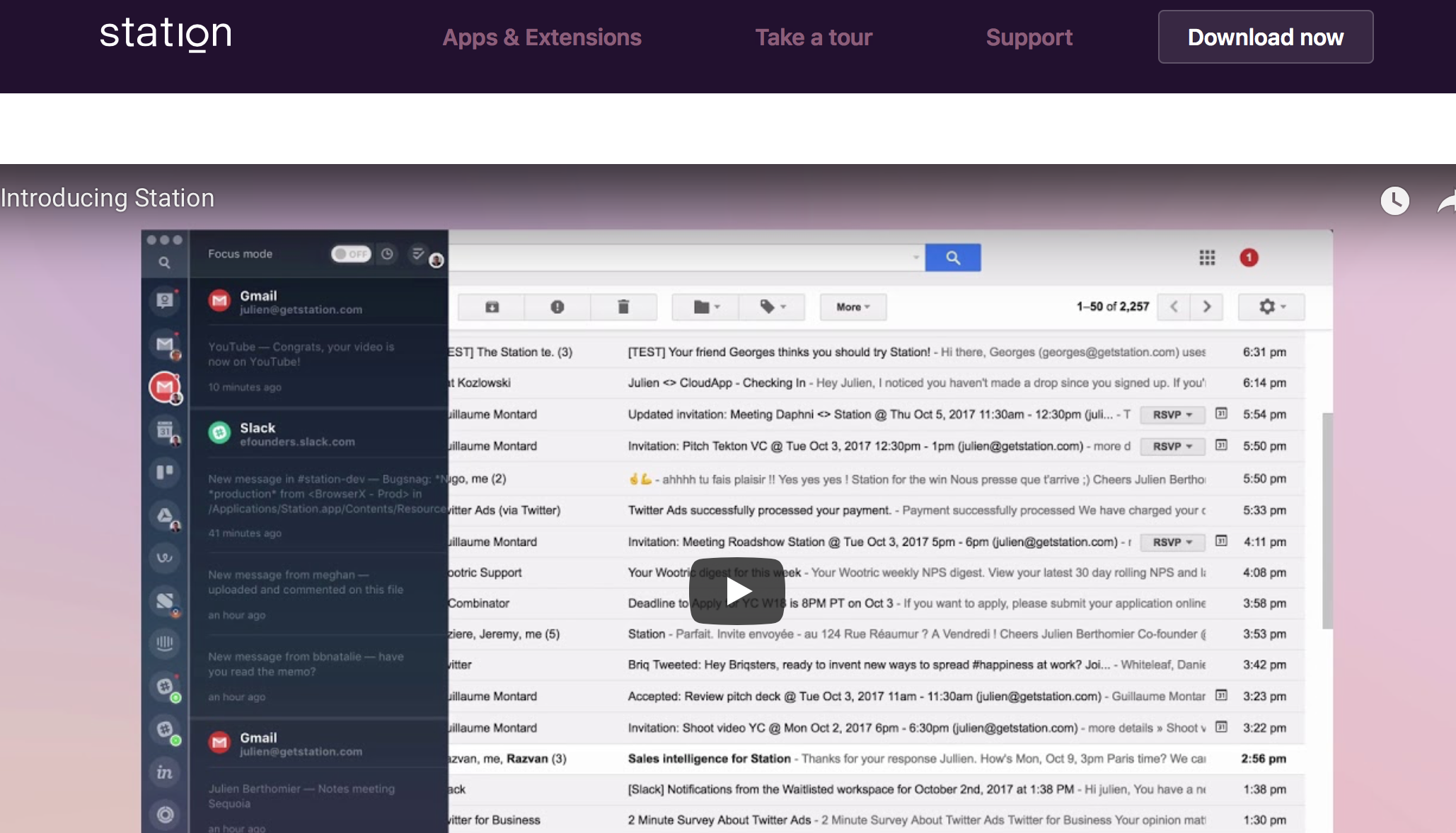1456x833 pixels.
Task: Click the Gmail inbox vertical scrollbar
Action: (1327, 521)
